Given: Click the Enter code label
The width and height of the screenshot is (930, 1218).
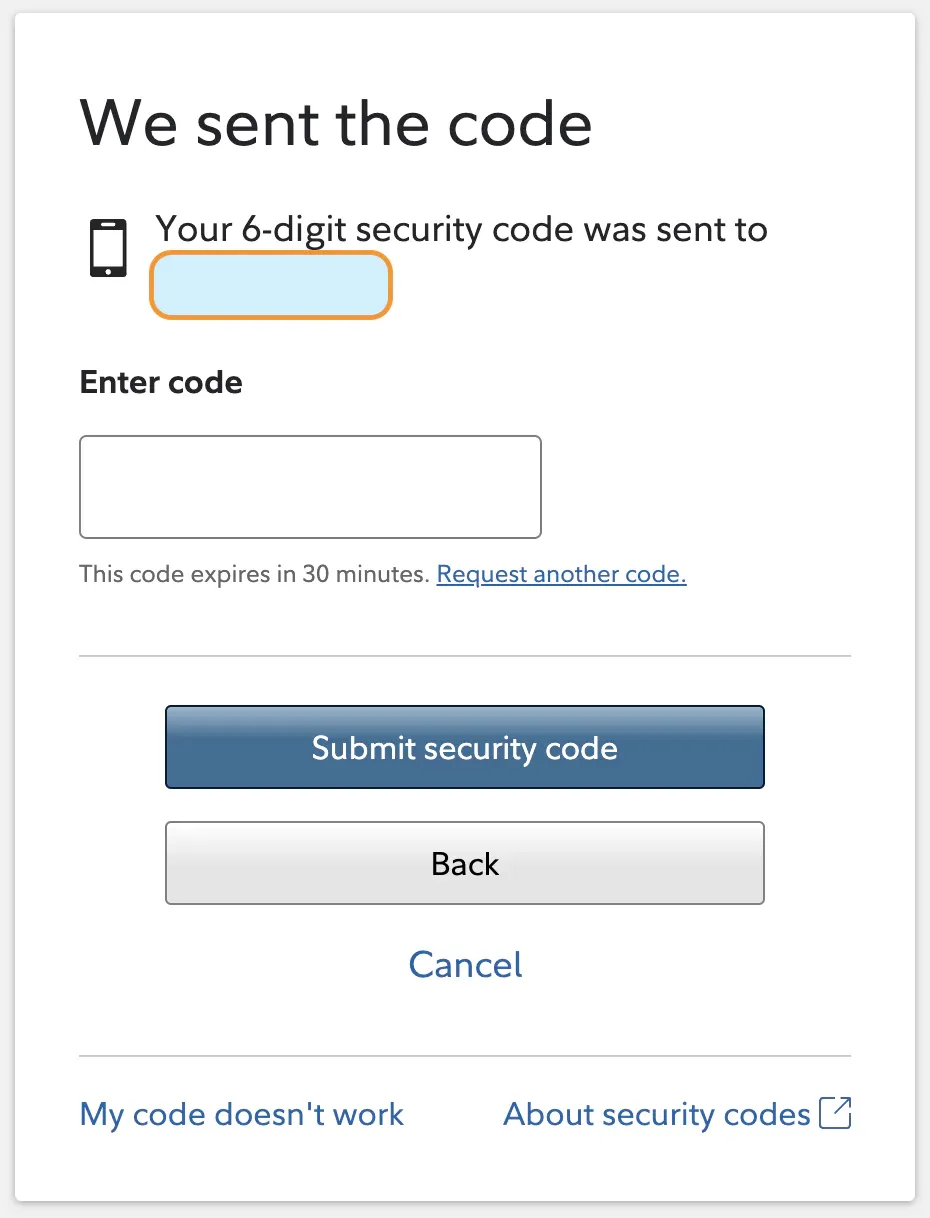Looking at the screenshot, I should (x=160, y=382).
